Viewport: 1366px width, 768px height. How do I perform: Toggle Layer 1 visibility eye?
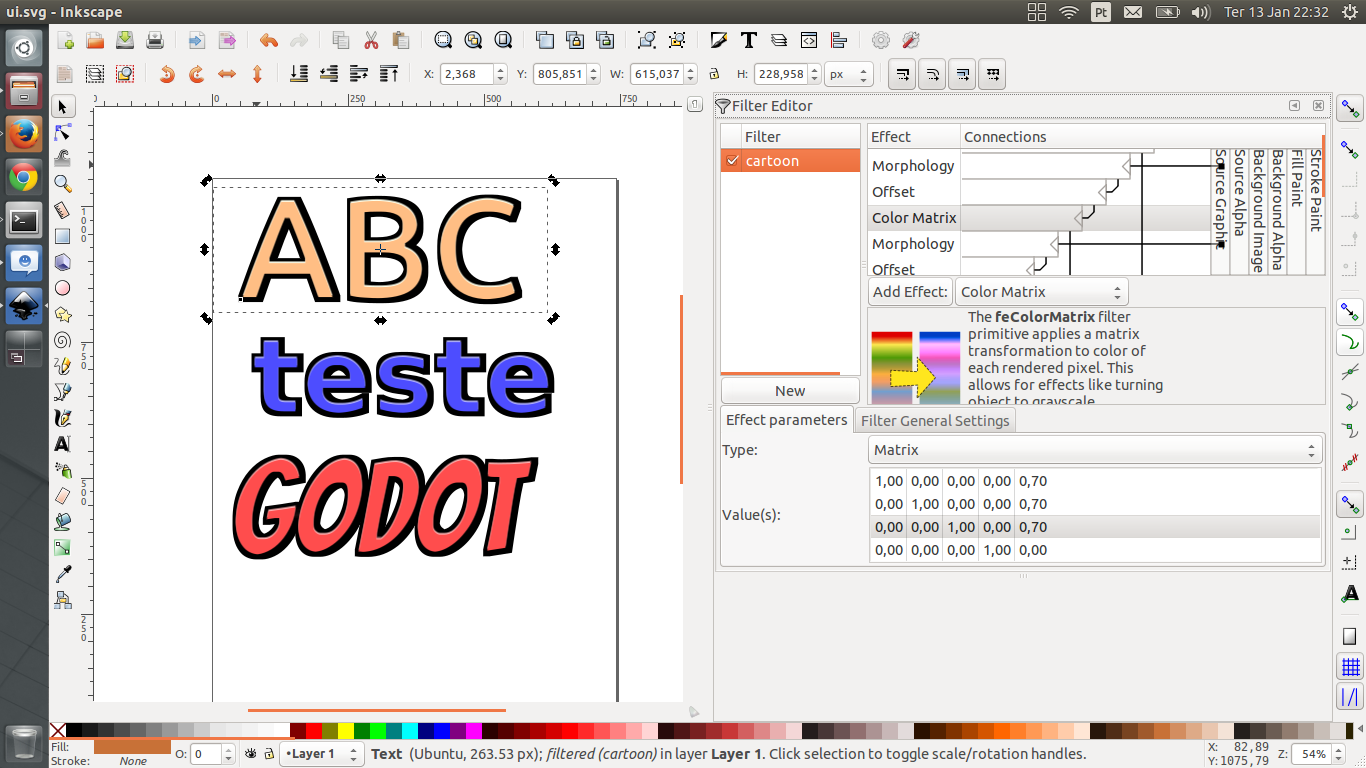point(251,754)
